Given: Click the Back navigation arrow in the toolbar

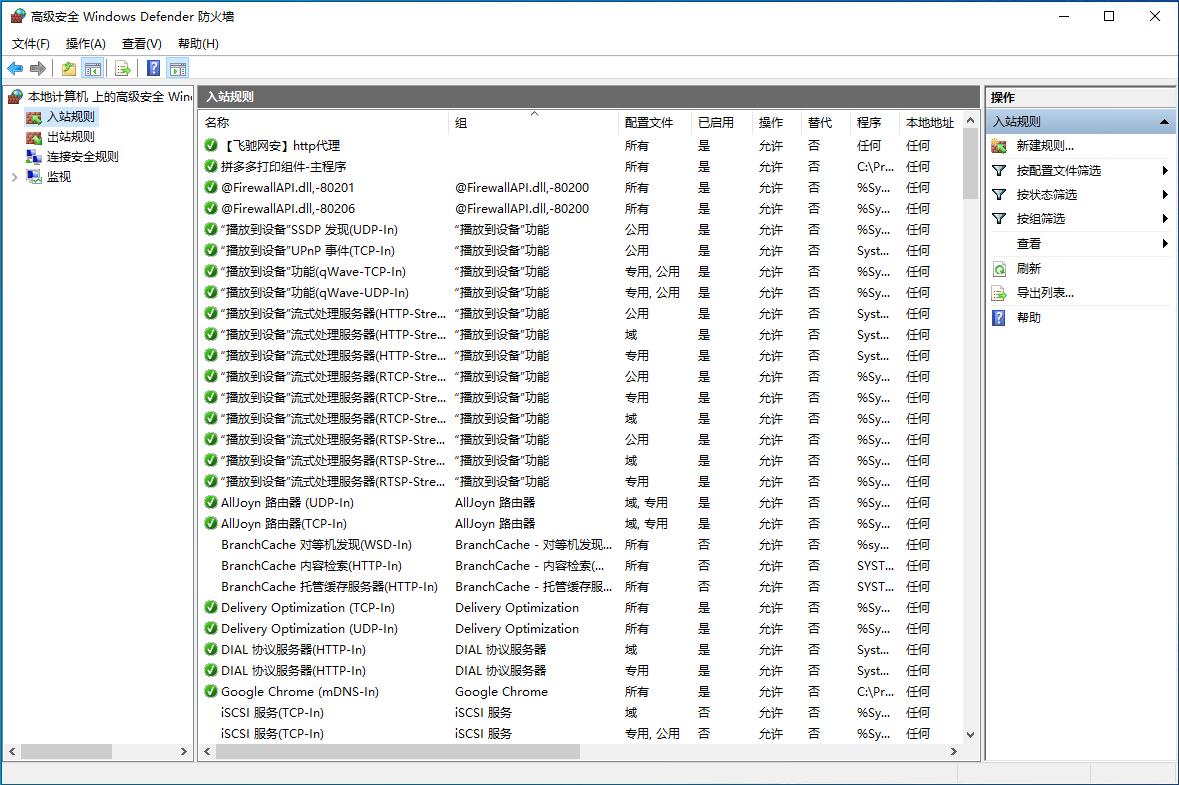Looking at the screenshot, I should [14, 68].
